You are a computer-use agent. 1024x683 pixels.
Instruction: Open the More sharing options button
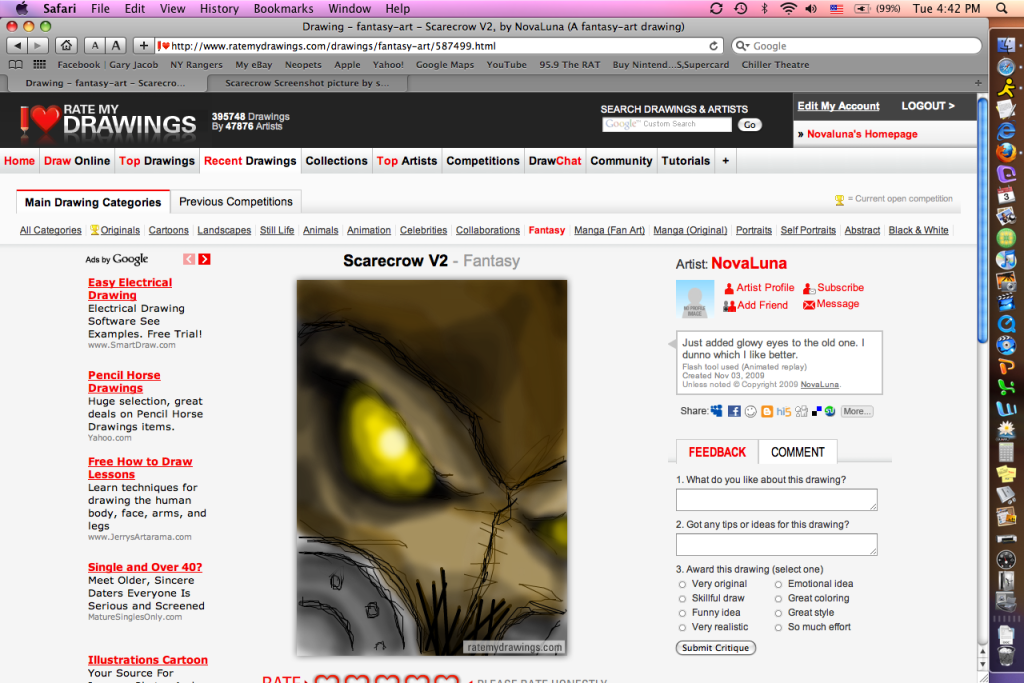[857, 411]
